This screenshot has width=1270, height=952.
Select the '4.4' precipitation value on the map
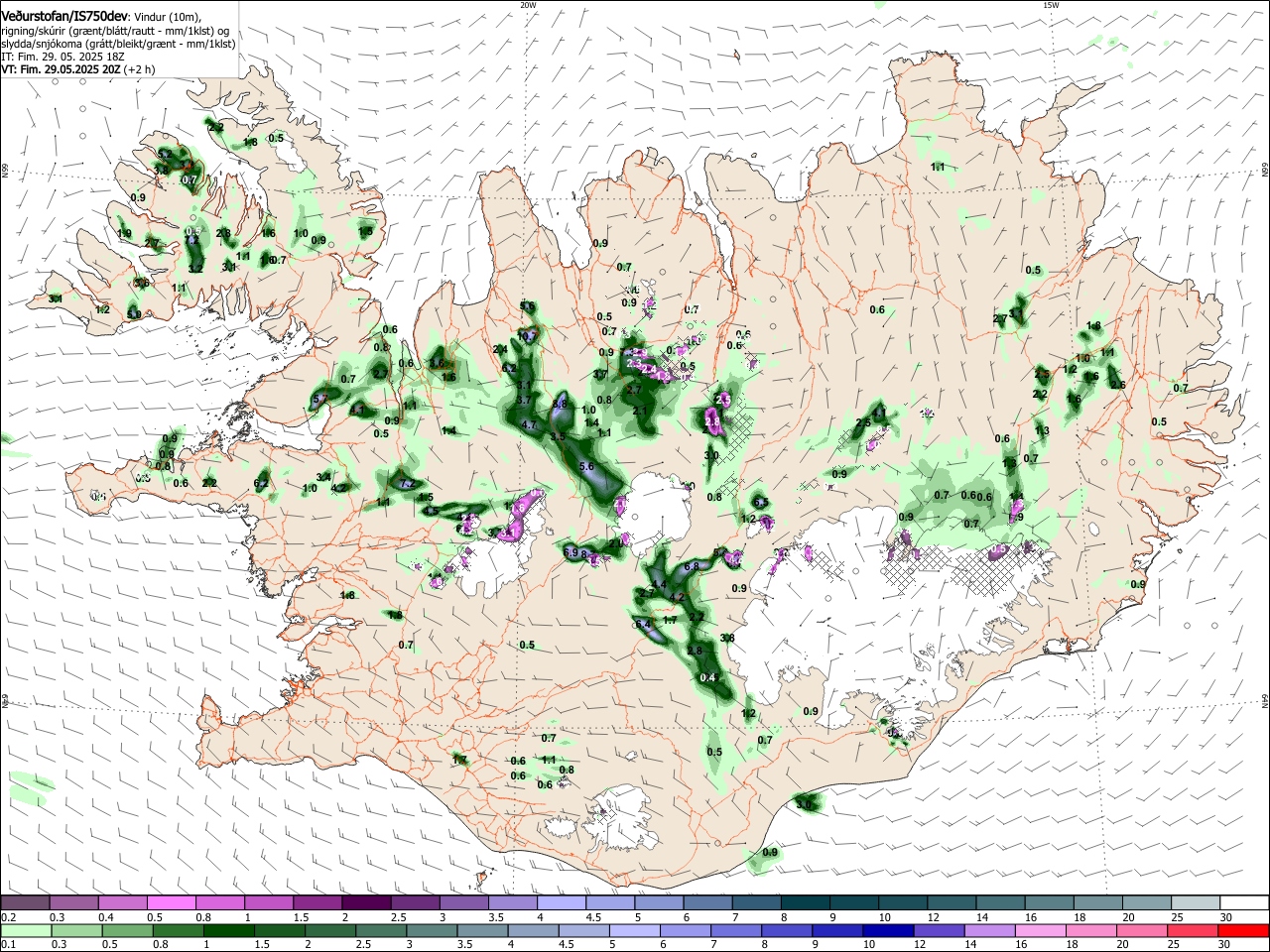pyautogui.click(x=658, y=586)
